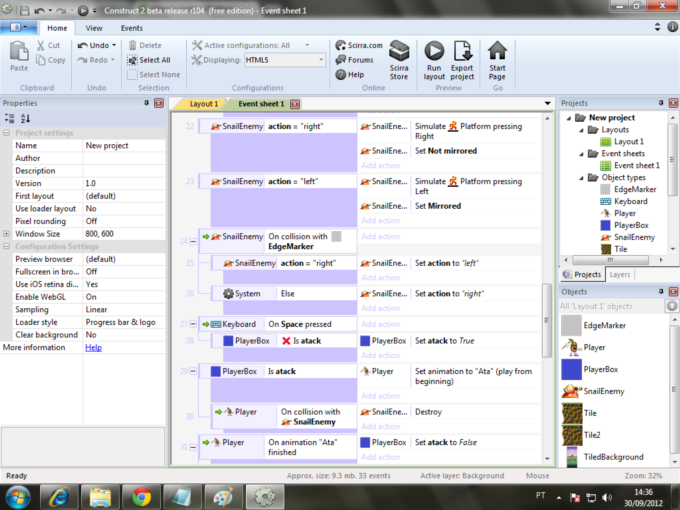Pin the Projects panel
This screenshot has width=680, height=510.
661,103
